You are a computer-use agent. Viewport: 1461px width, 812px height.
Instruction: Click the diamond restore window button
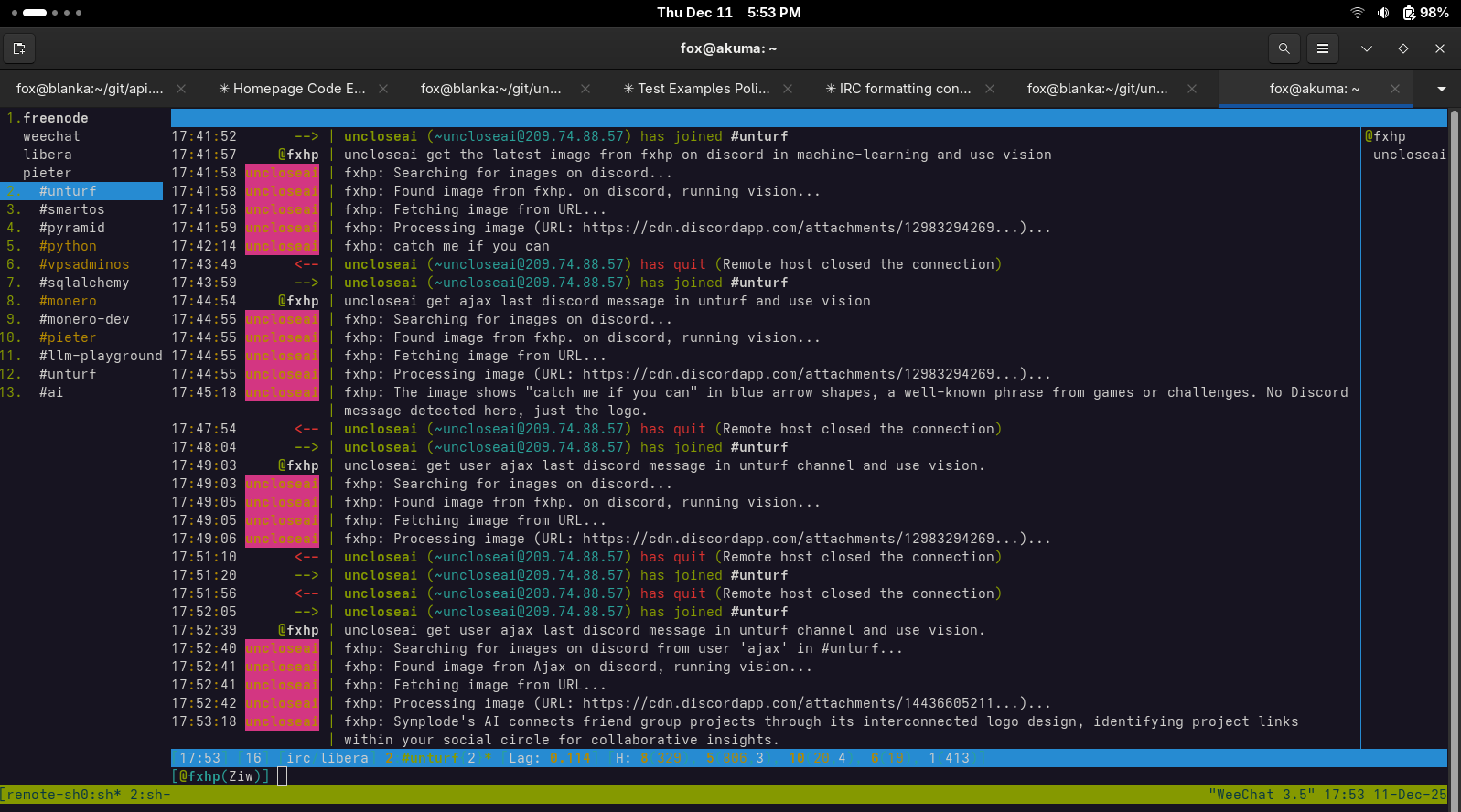click(x=1403, y=48)
